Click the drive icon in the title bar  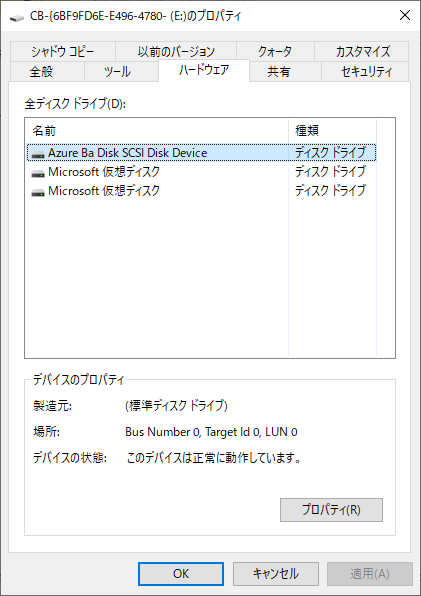pyautogui.click(x=17, y=17)
